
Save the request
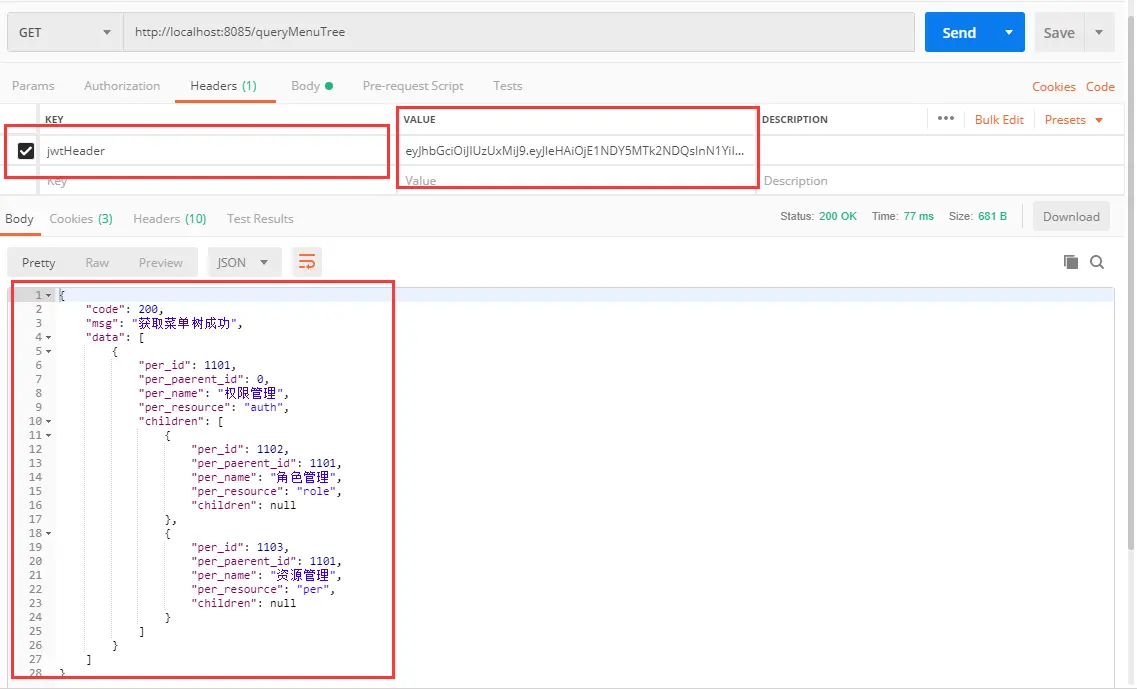pos(1059,33)
